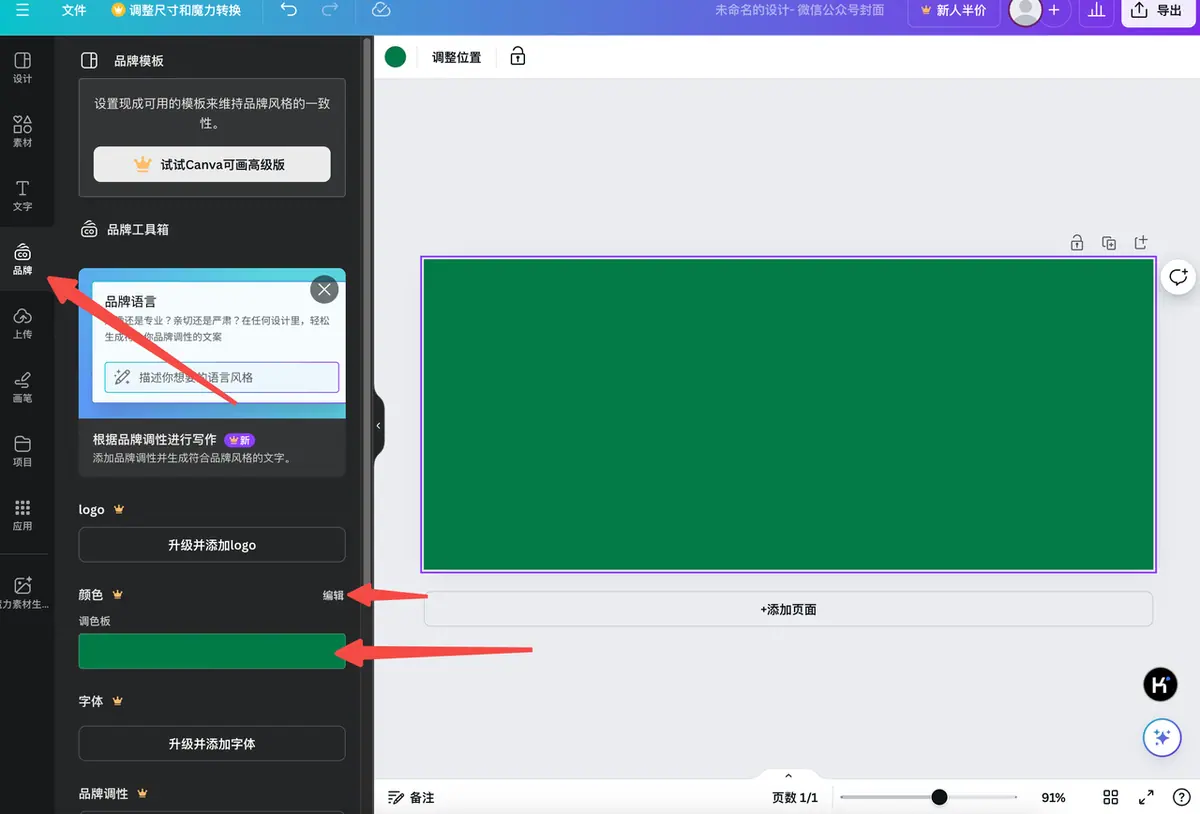1200x814 pixels.
Task: Collapse the side panel with arrow handle
Action: point(378,425)
